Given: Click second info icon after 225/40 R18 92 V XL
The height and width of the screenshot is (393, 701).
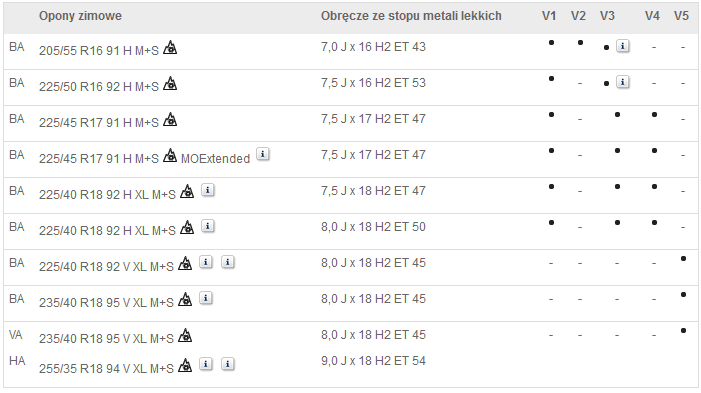Looking at the screenshot, I should point(228,262).
